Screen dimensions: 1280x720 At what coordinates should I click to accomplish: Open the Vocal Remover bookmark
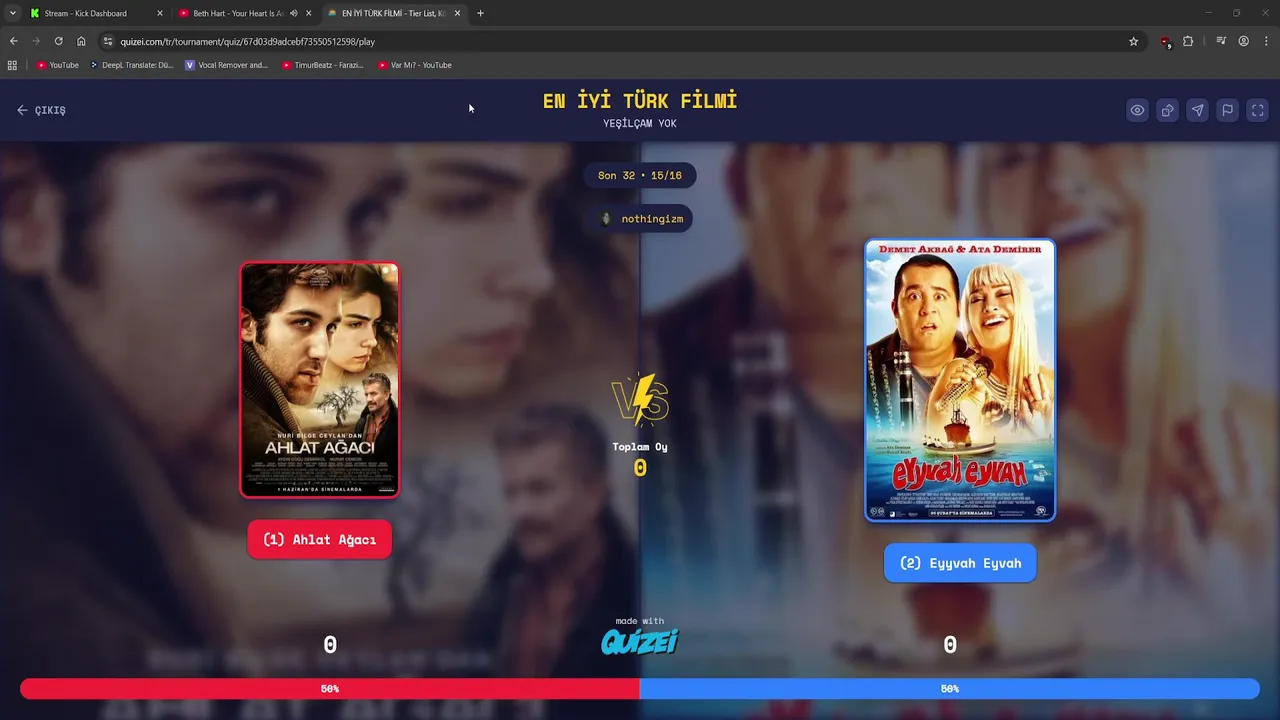coord(227,65)
